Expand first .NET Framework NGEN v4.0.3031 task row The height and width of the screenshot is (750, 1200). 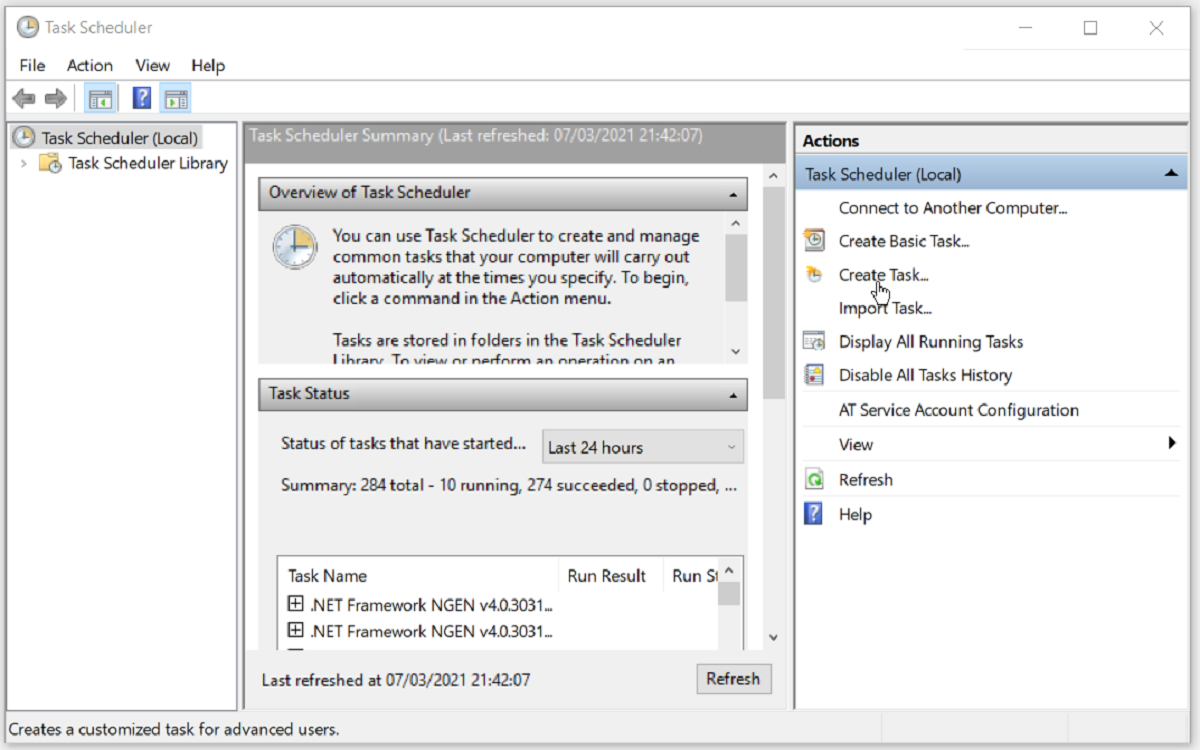(295, 604)
